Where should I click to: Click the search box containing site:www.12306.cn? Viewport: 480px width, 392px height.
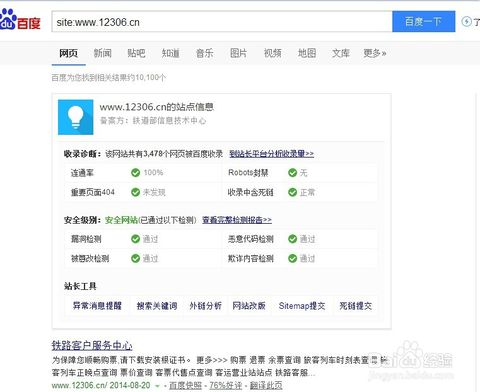point(222,22)
